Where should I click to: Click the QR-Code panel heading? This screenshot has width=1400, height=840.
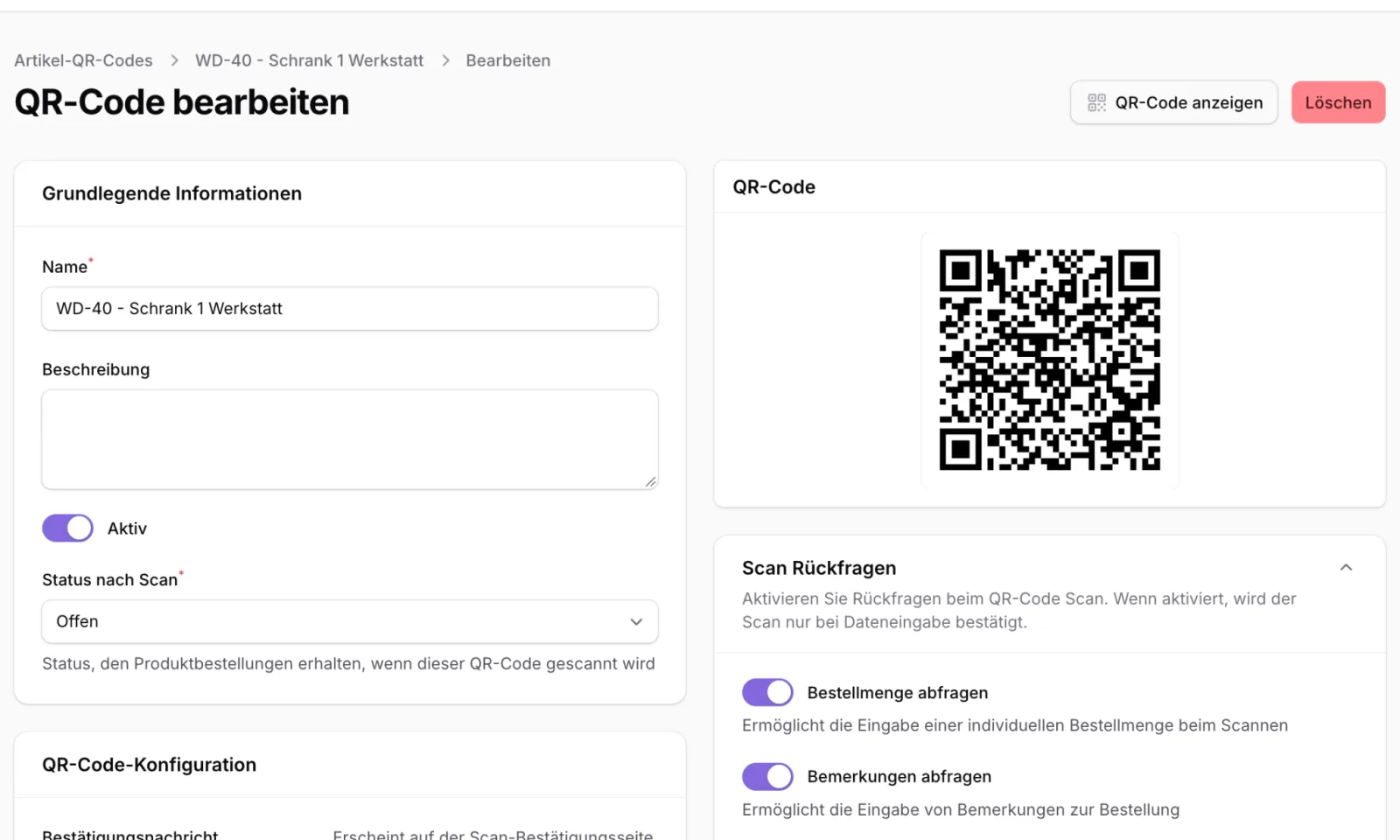pos(774,187)
